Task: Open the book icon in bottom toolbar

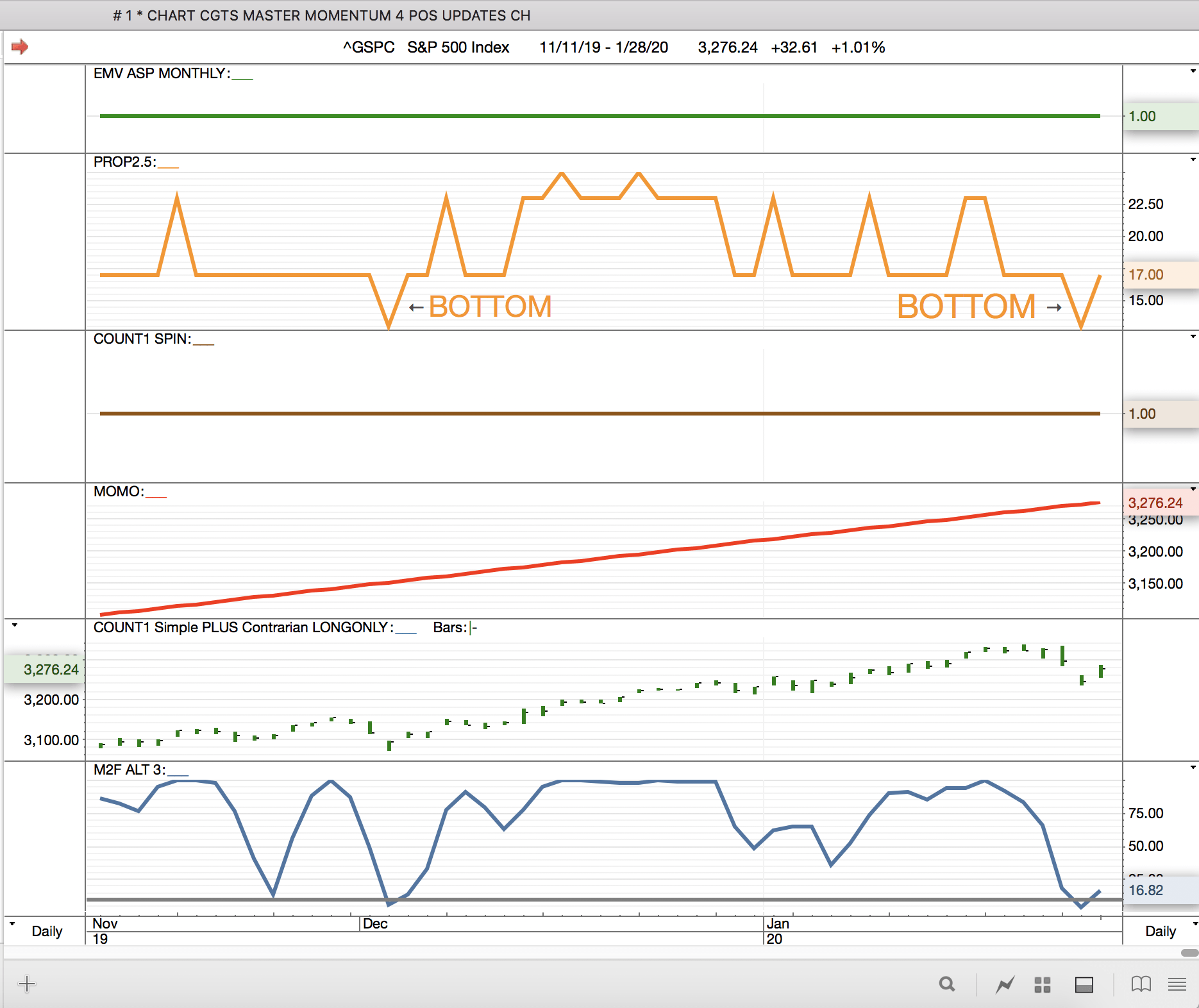Action: click(1141, 984)
